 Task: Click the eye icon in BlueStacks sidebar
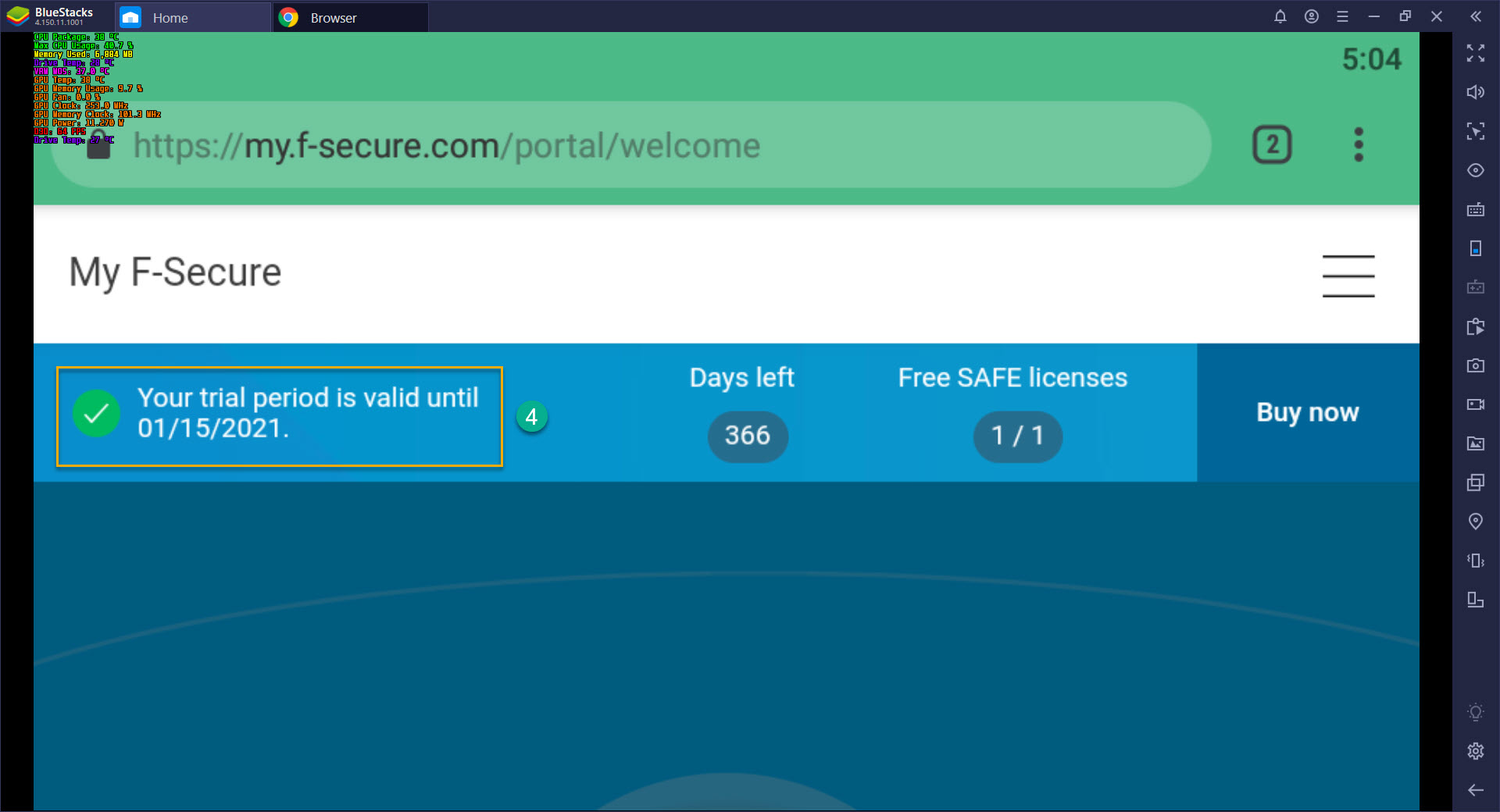coord(1476,170)
